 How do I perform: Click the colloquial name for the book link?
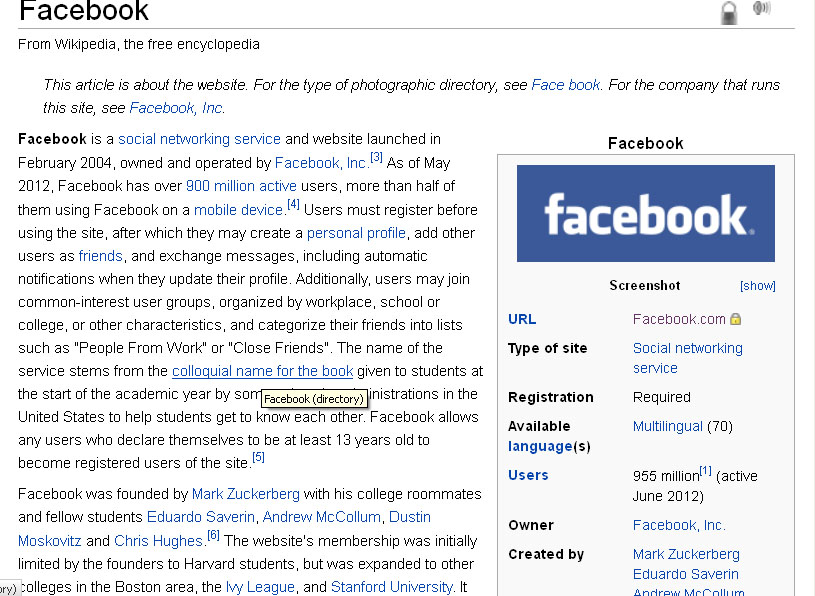tap(262, 370)
